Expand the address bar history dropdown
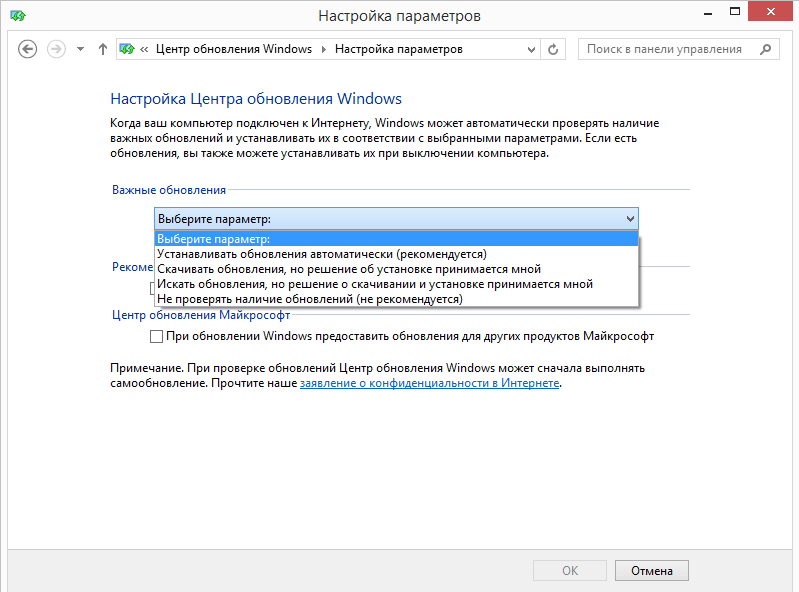 (x=531, y=49)
